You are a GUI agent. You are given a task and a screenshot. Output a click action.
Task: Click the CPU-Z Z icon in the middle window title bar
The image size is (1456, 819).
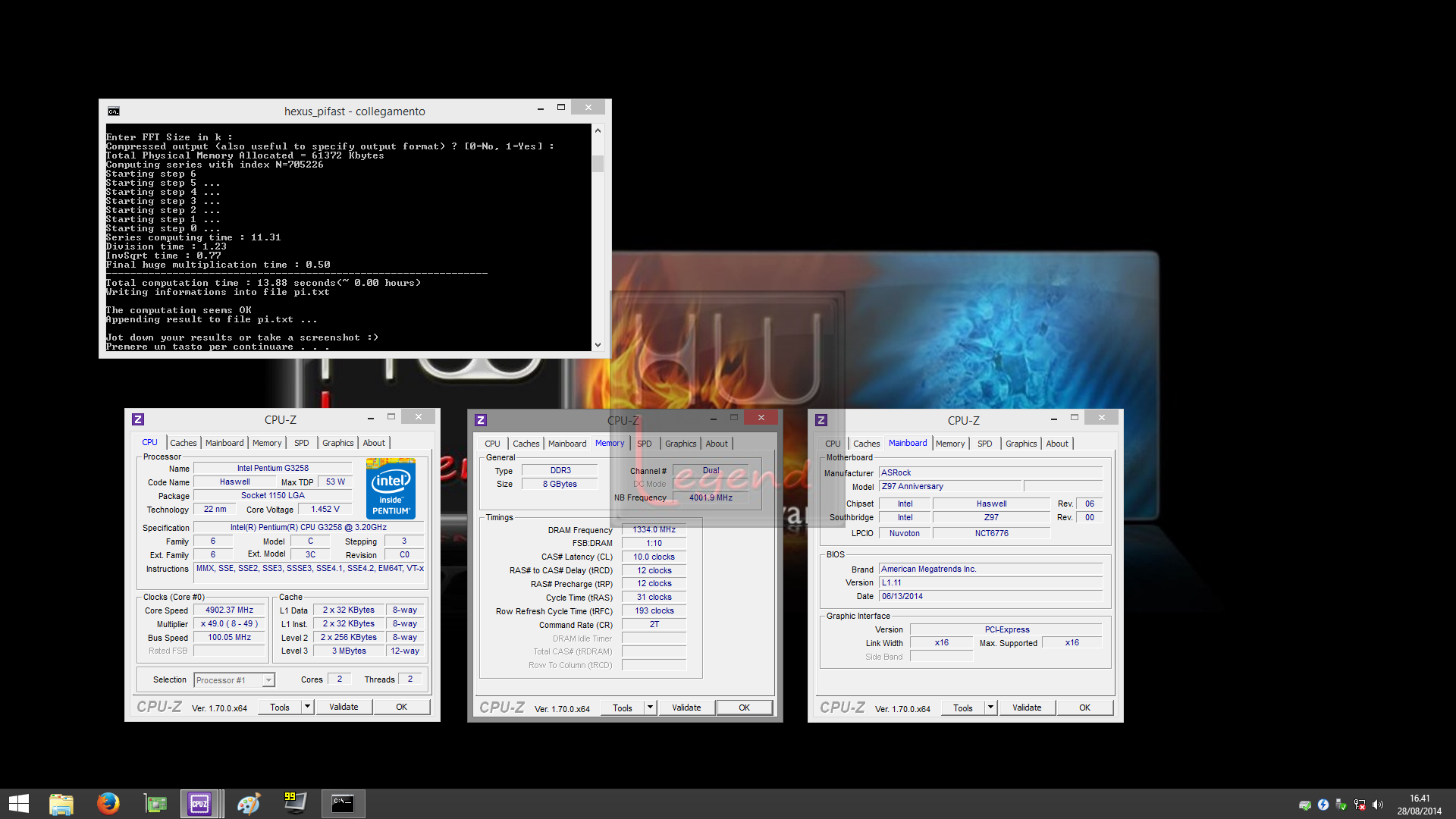[481, 420]
